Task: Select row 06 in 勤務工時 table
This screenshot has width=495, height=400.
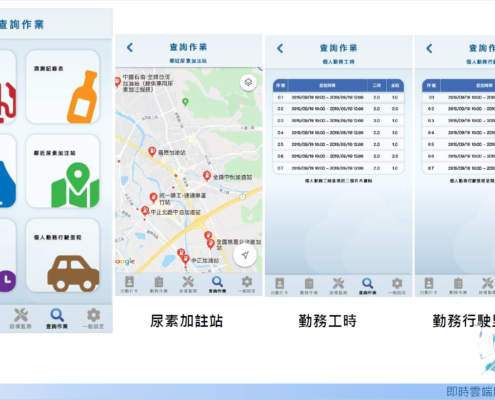Action: pyautogui.click(x=338, y=156)
